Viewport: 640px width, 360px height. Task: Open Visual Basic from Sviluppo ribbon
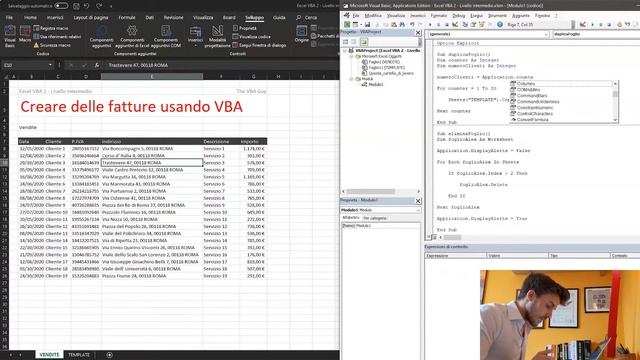(10, 36)
